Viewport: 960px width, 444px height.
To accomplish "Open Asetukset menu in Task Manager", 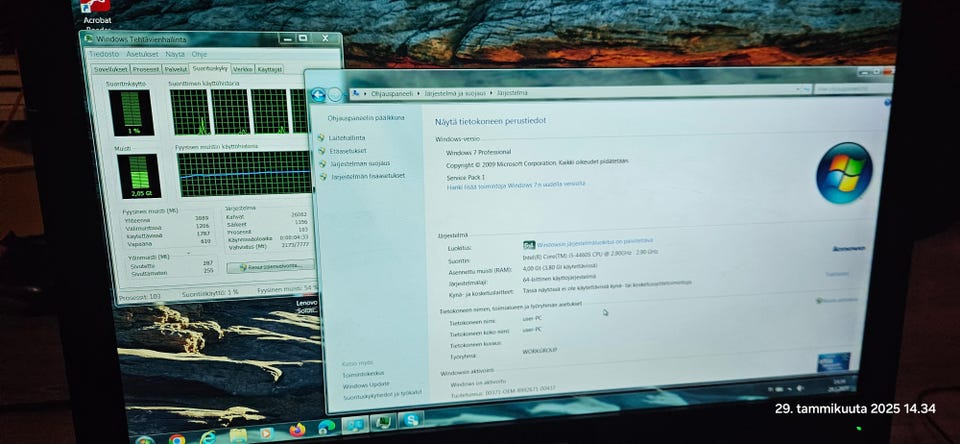I will 142,55.
